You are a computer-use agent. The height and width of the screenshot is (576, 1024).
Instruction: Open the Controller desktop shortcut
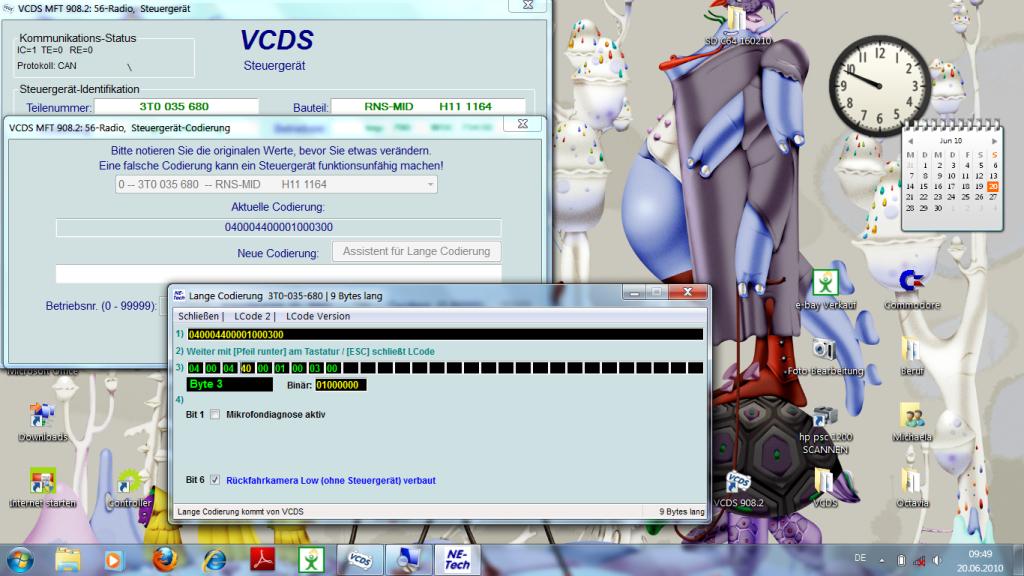pos(129,488)
